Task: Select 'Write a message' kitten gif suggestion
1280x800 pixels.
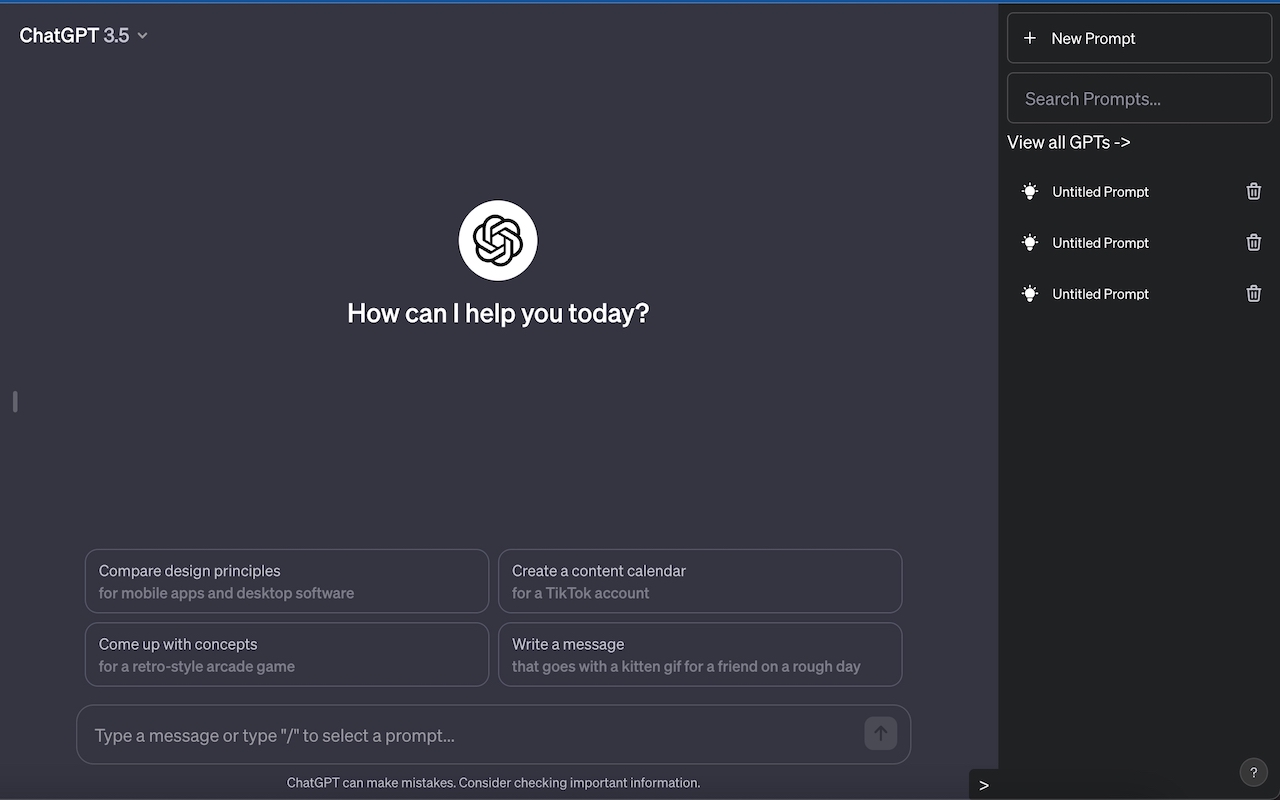Action: click(700, 655)
